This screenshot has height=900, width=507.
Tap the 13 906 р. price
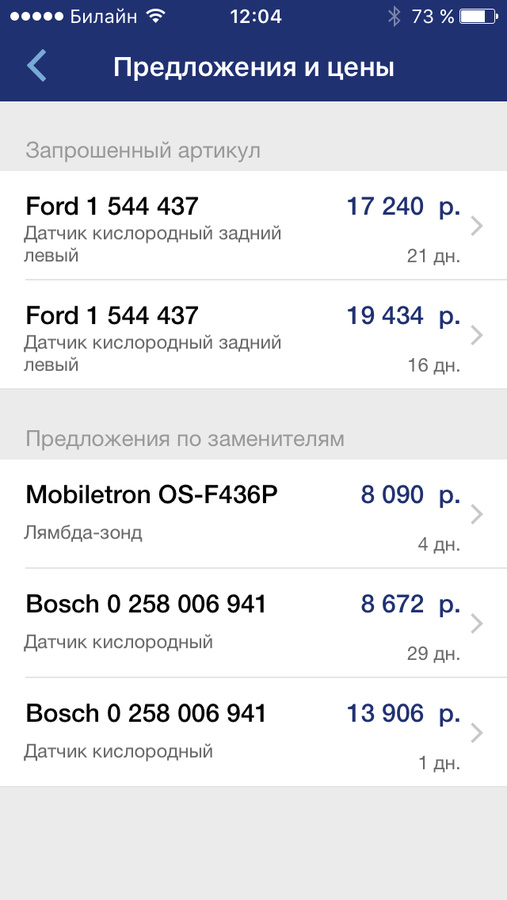click(x=404, y=713)
